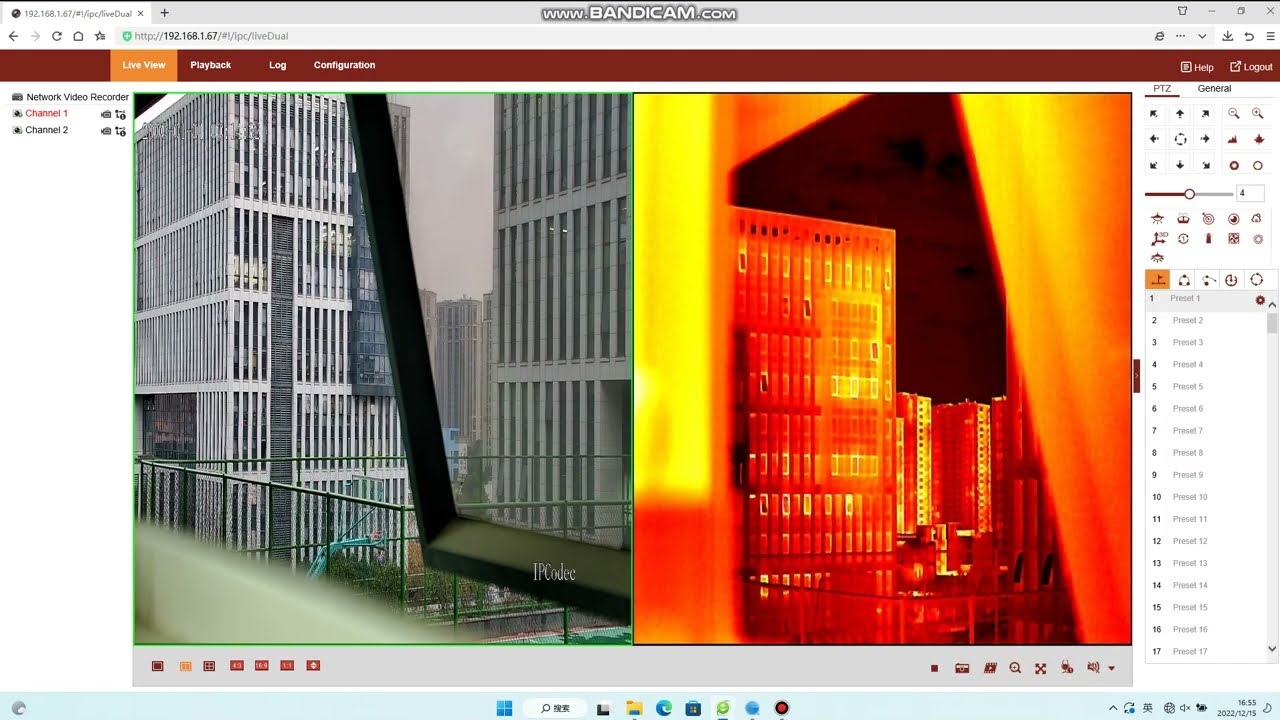Viewport: 1280px width, 720px height.
Task: Switch to the PTZ tab
Action: [x=1161, y=88]
